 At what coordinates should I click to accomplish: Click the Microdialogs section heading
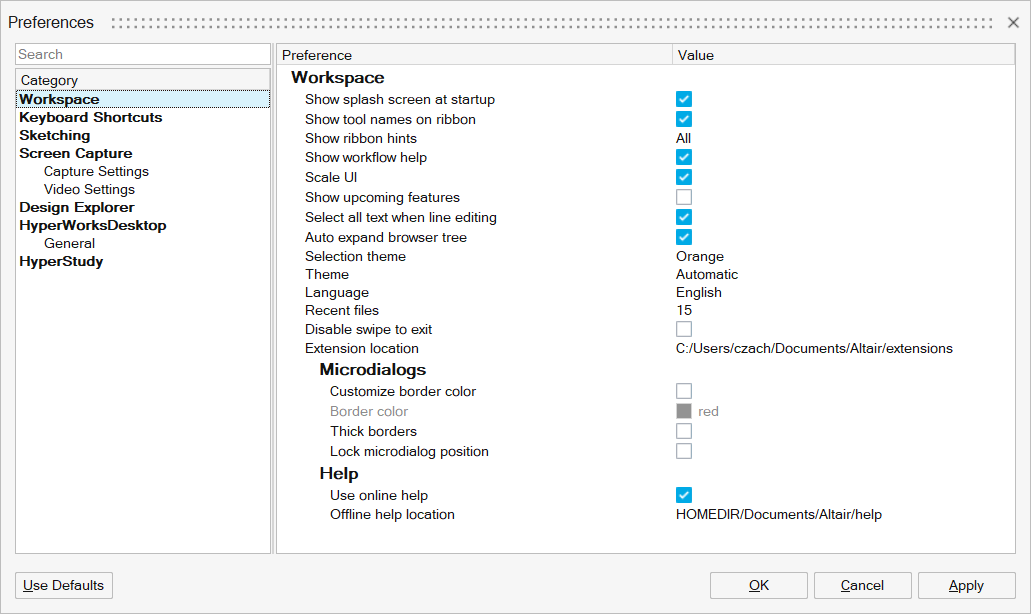(x=373, y=369)
